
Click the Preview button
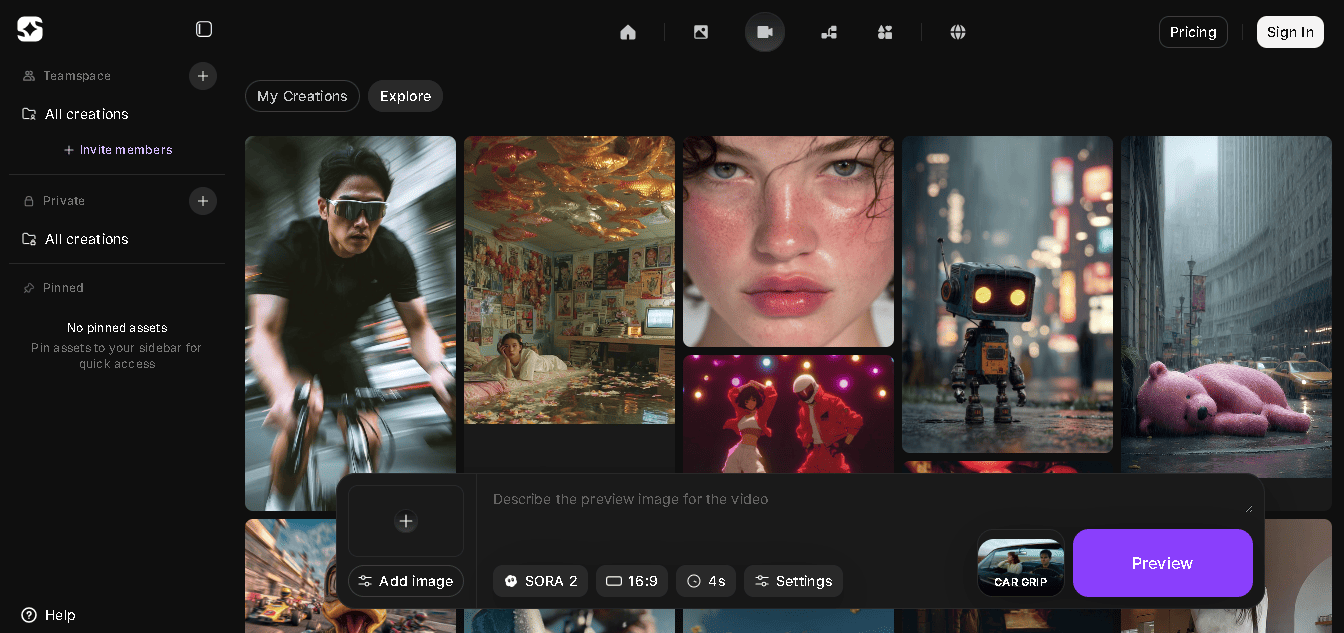[1162, 563]
